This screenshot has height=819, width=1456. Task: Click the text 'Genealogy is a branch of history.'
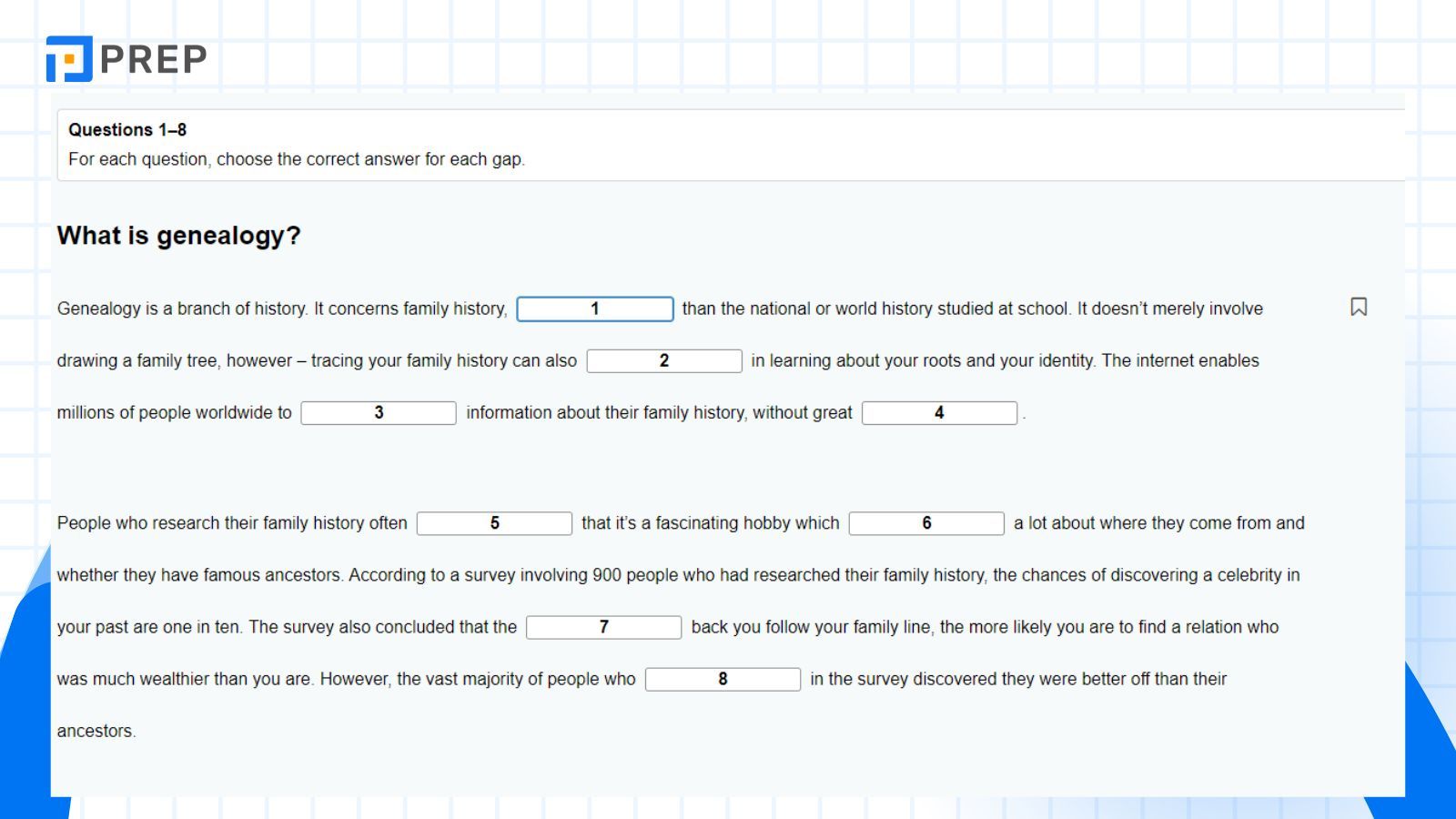pyautogui.click(x=182, y=309)
